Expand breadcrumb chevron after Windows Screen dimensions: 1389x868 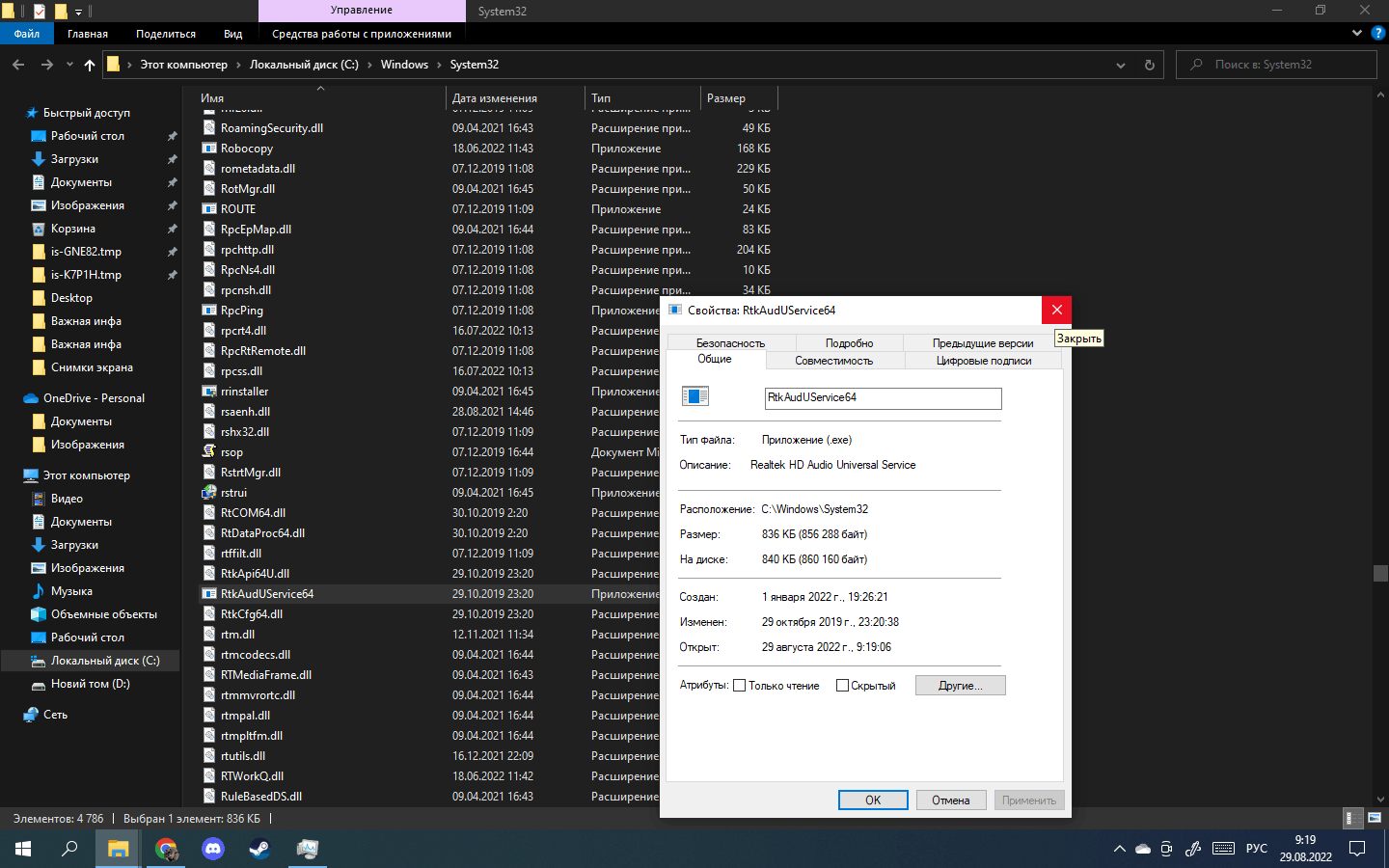pyautogui.click(x=439, y=65)
